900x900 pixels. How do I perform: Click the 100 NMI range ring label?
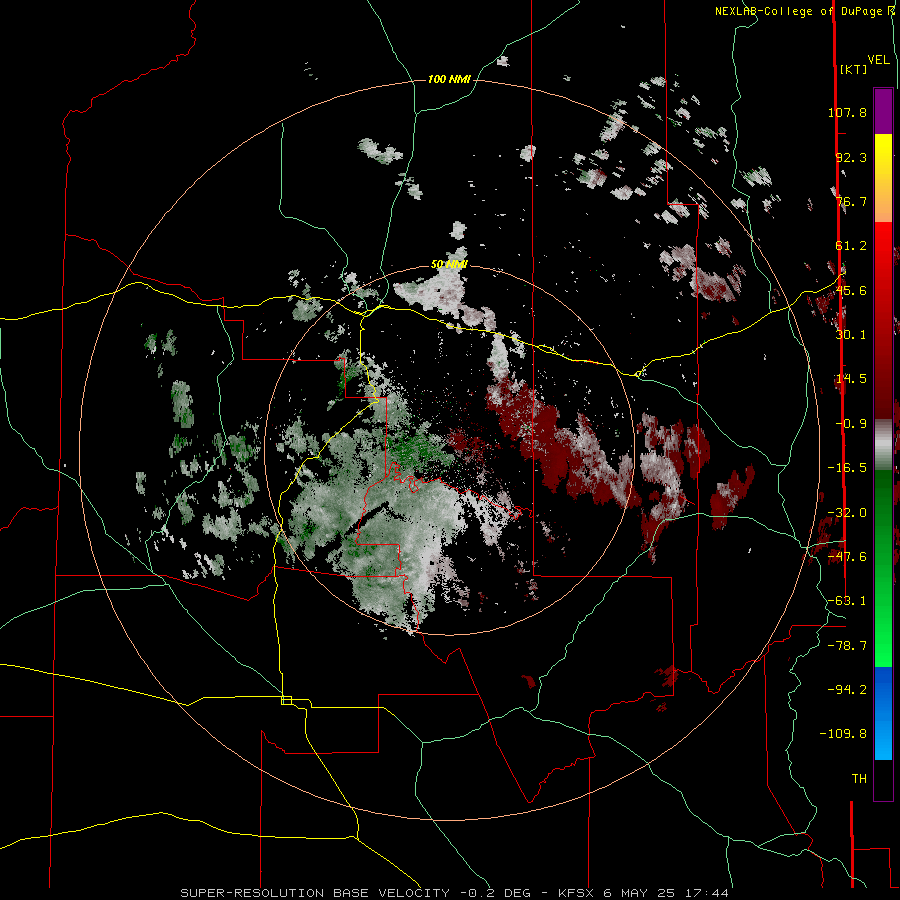[x=449, y=79]
